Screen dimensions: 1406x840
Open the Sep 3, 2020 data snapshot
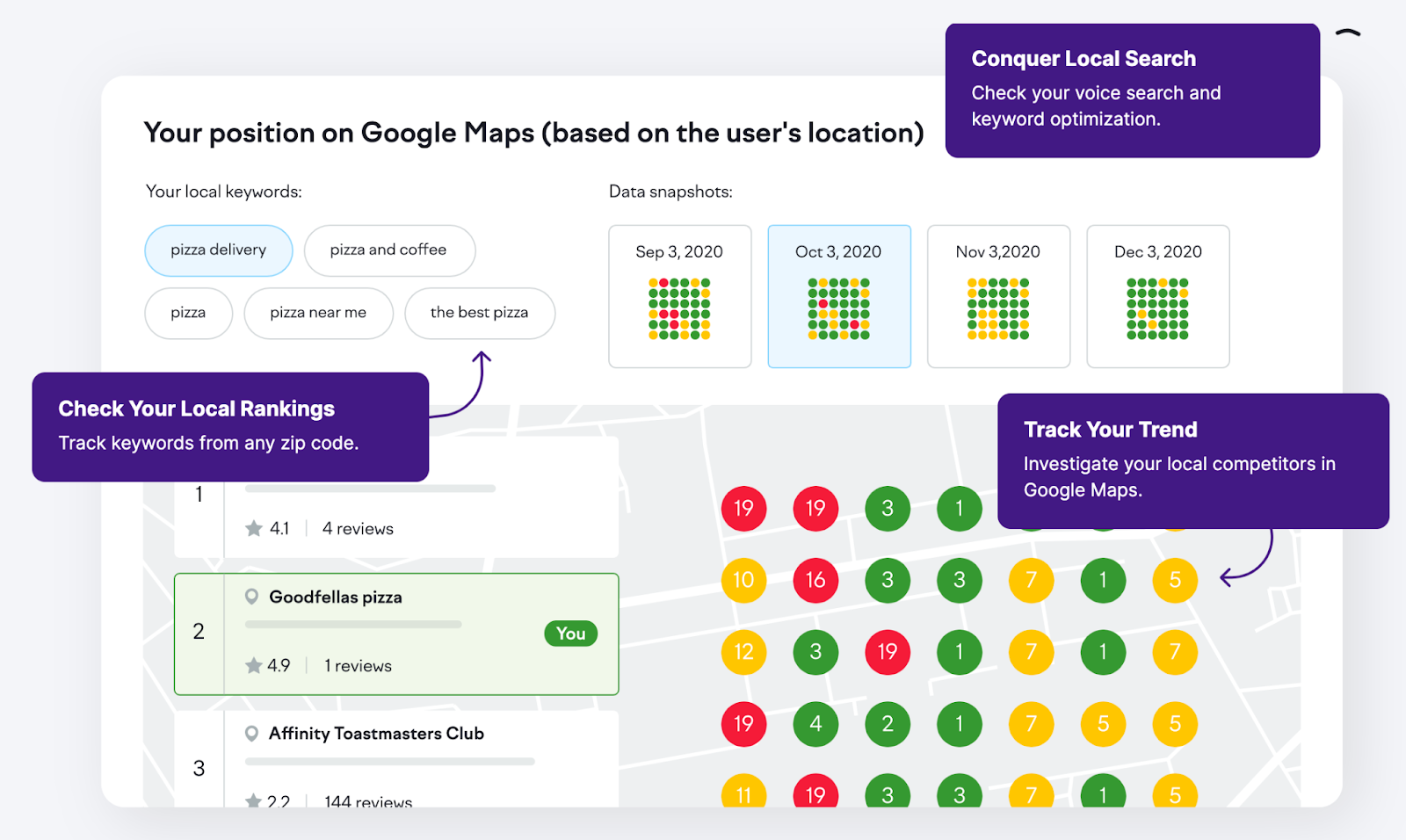pos(680,296)
